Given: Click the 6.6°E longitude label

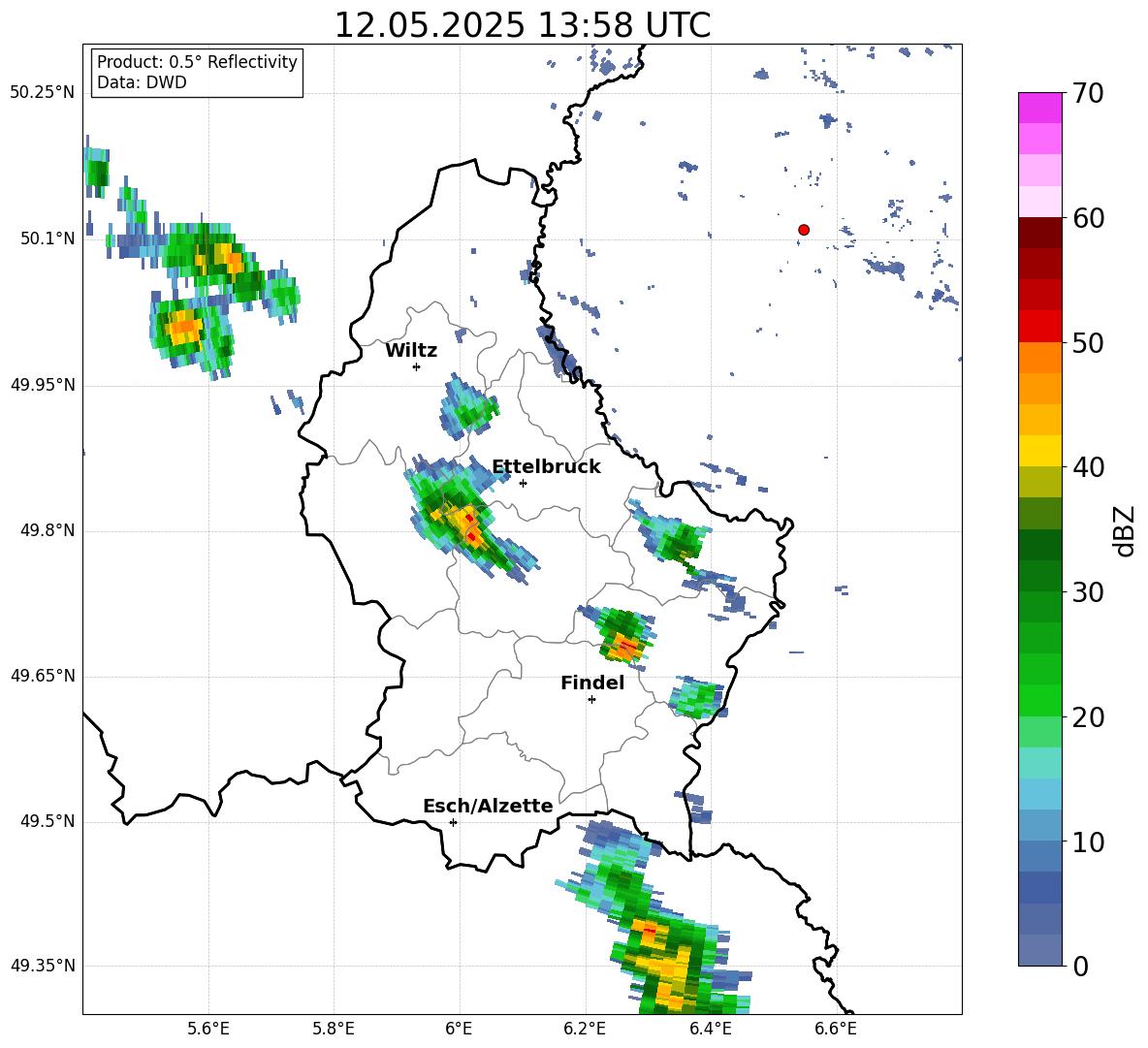Looking at the screenshot, I should tap(836, 1029).
